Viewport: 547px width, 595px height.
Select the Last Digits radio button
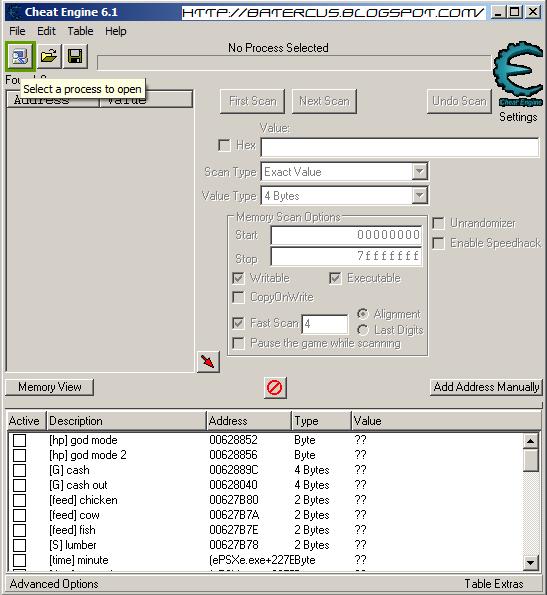(x=363, y=330)
